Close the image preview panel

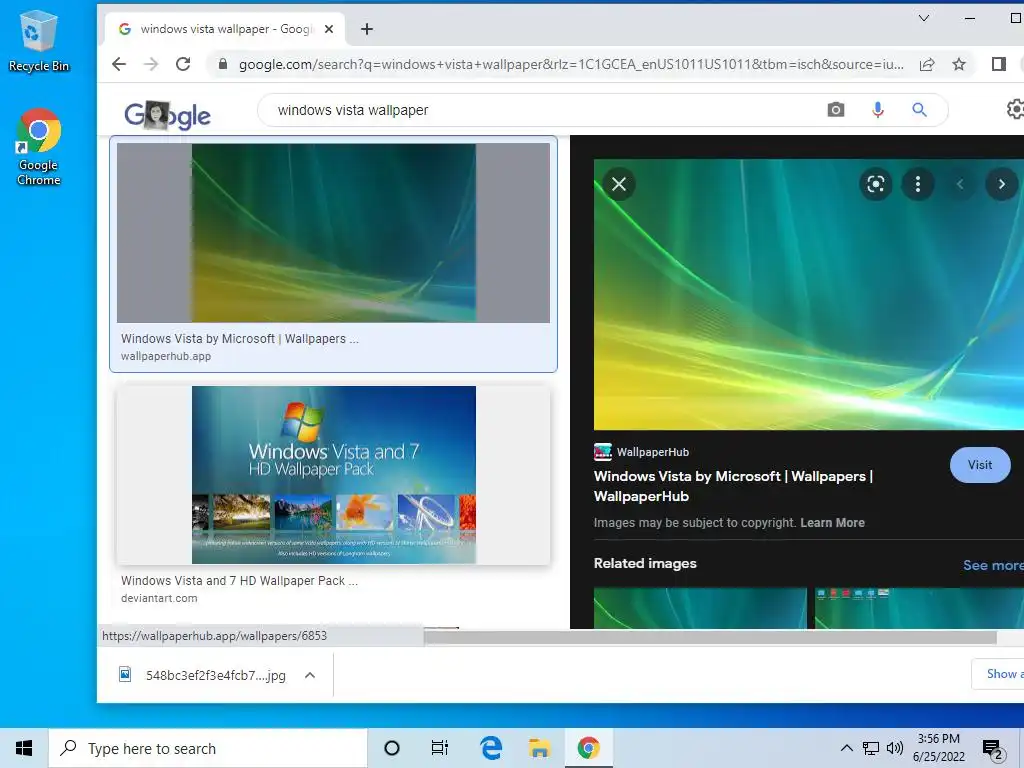618,184
